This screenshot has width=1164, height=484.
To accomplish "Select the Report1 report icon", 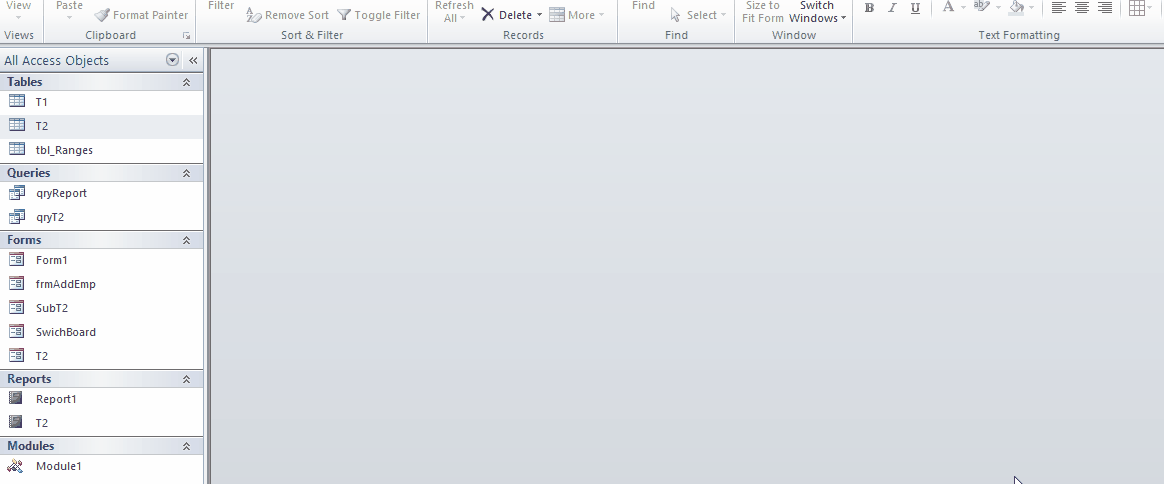I will pos(15,398).
